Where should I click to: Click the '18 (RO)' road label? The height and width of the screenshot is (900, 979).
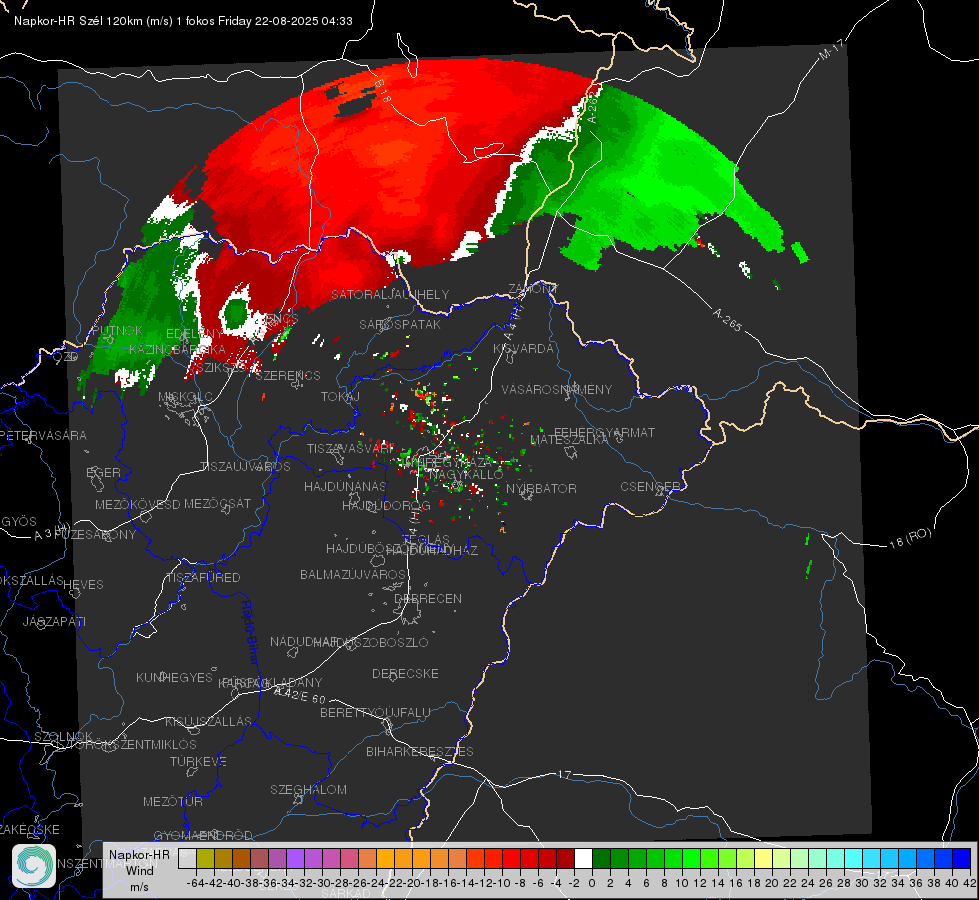click(x=910, y=538)
